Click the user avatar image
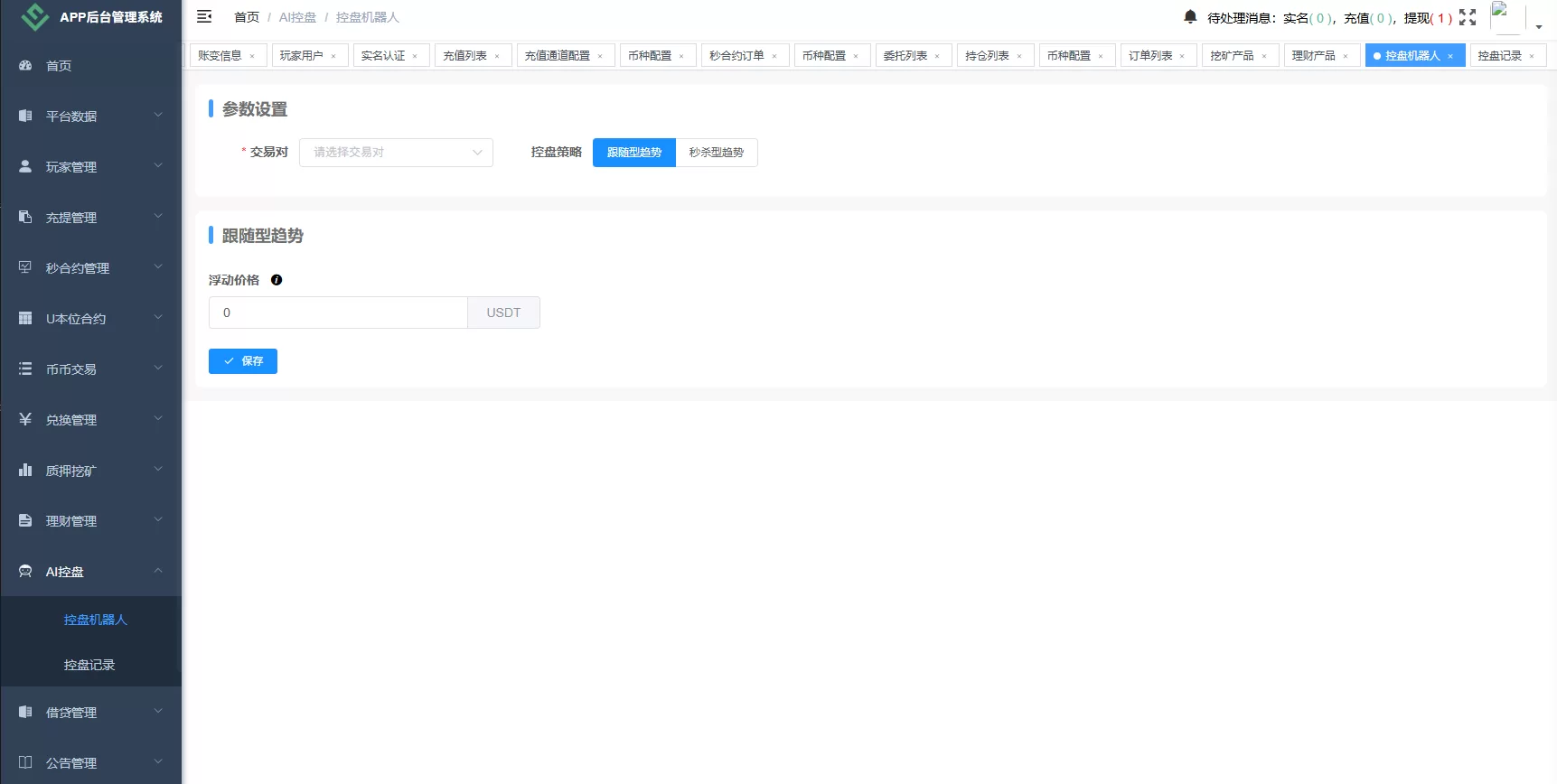 coord(1505,17)
